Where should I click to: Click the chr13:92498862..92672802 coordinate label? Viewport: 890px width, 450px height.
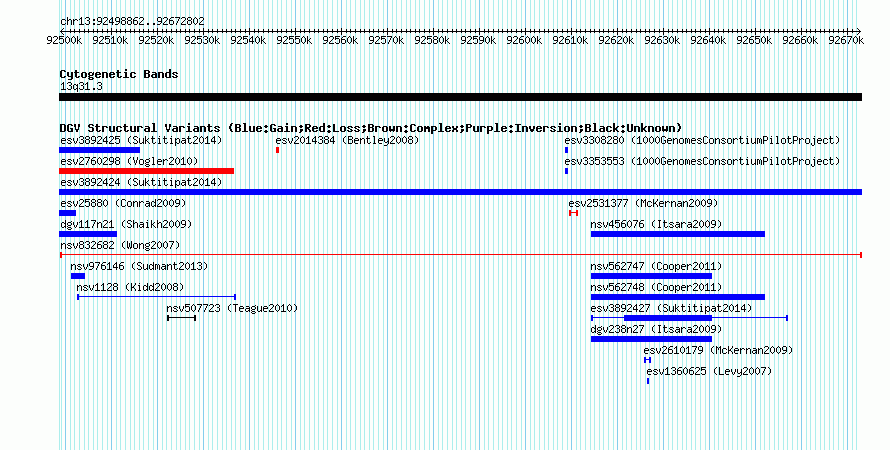[132, 21]
